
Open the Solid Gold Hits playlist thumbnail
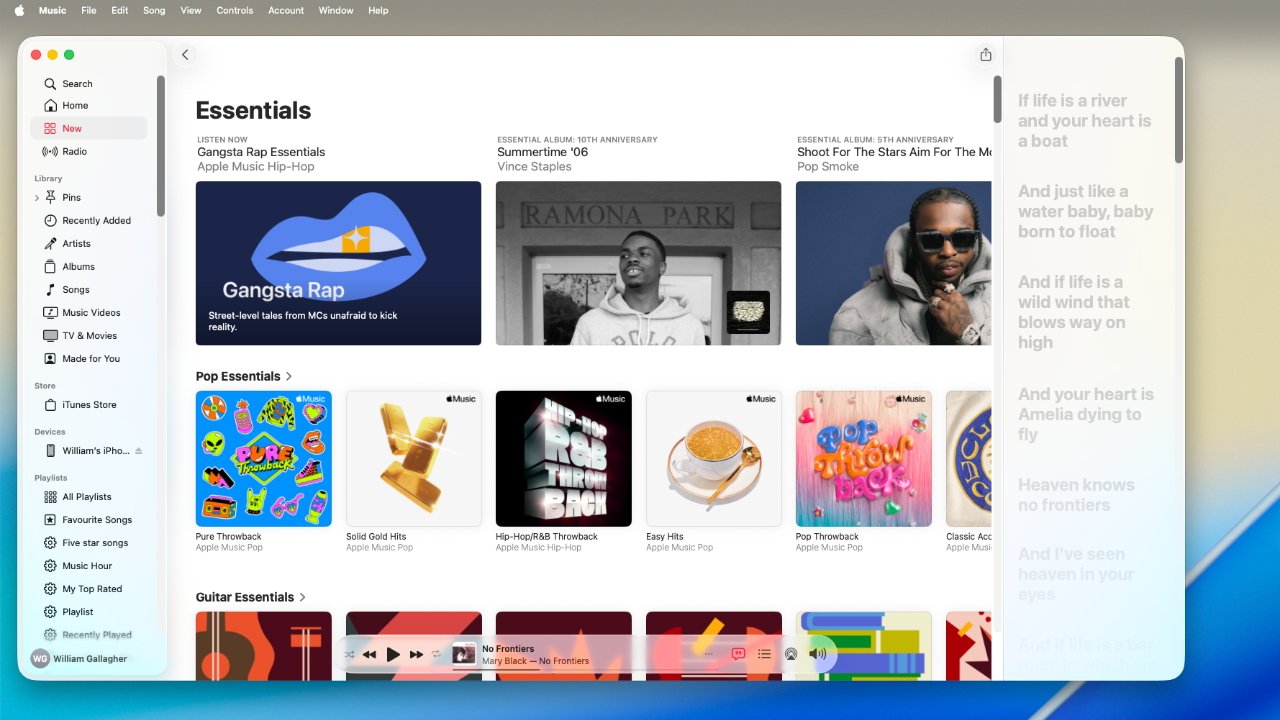(x=413, y=458)
